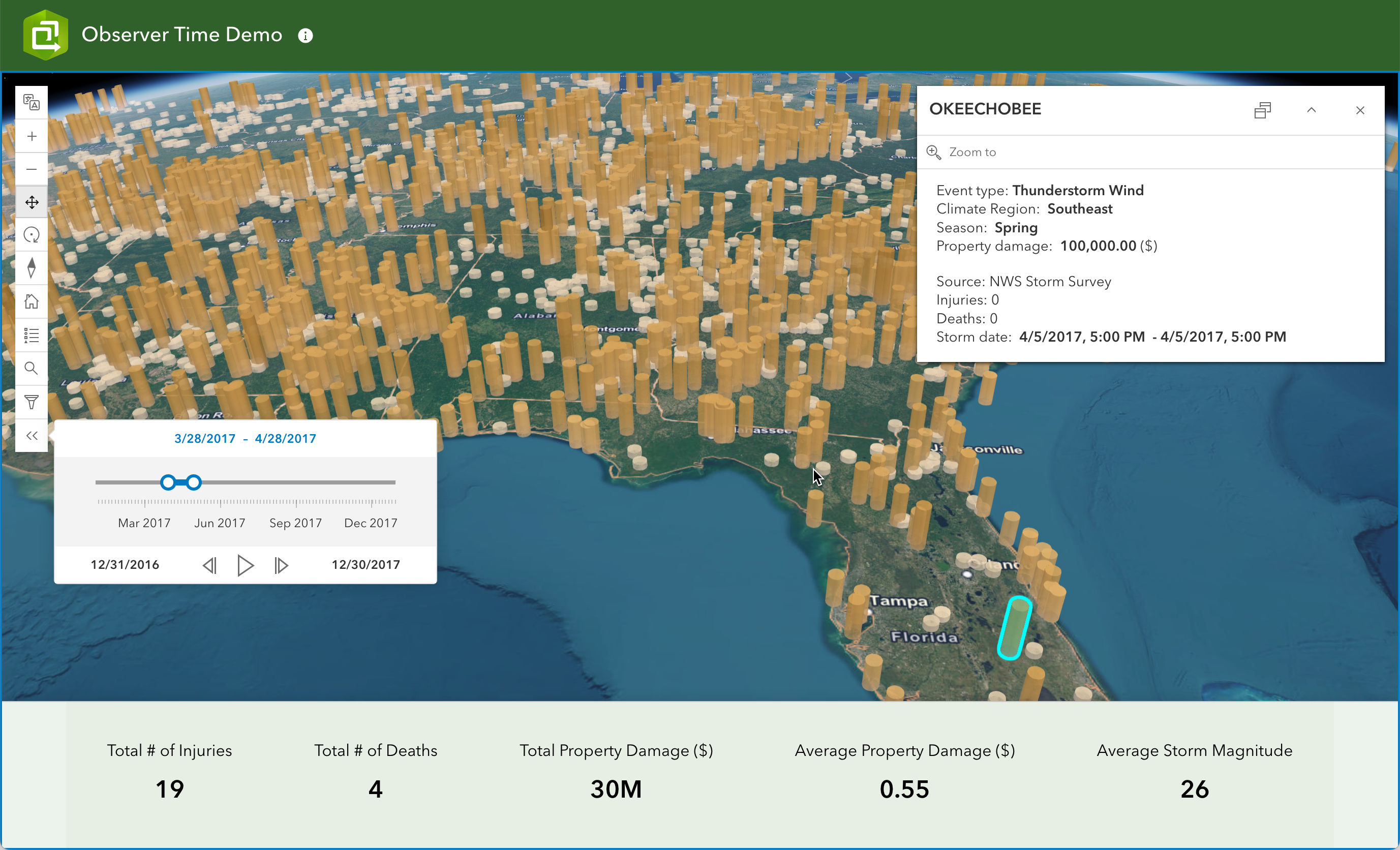Click the right time slider handle
This screenshot has width=1400, height=850.
point(194,482)
